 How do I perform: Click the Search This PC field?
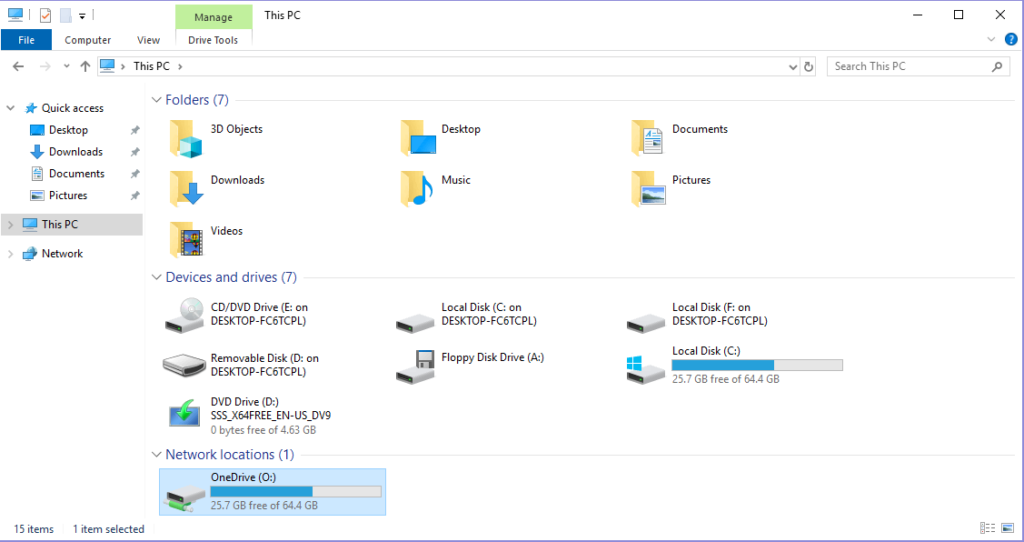908,66
